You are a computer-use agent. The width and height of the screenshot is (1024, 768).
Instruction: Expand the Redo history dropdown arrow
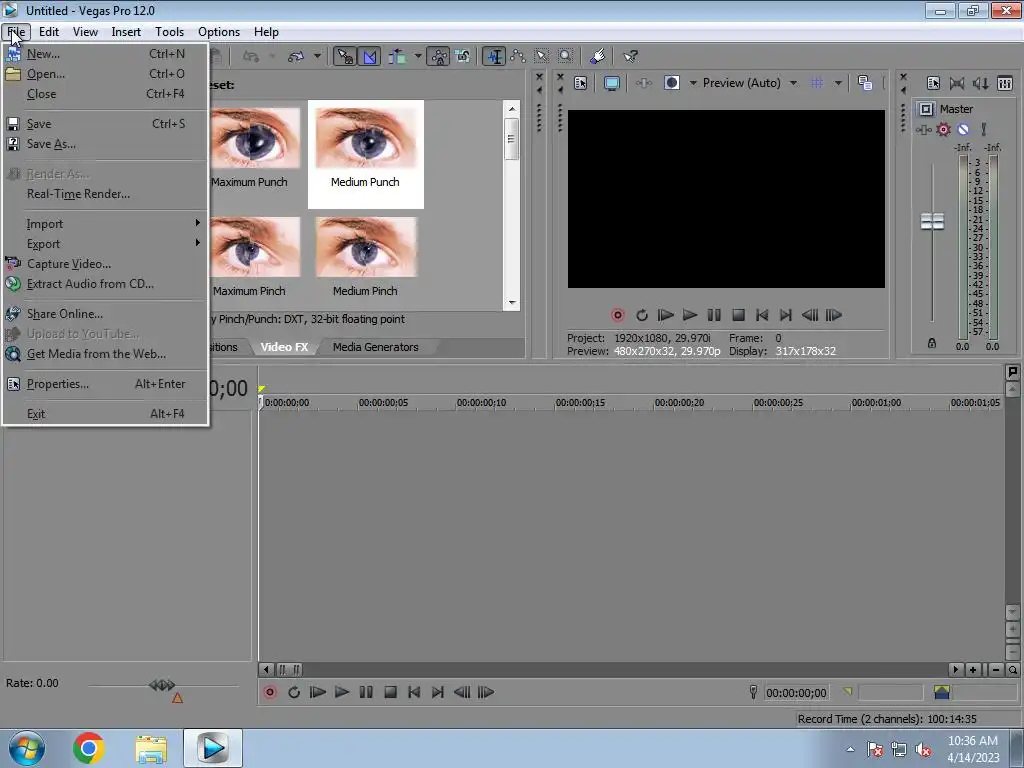pyautogui.click(x=317, y=56)
